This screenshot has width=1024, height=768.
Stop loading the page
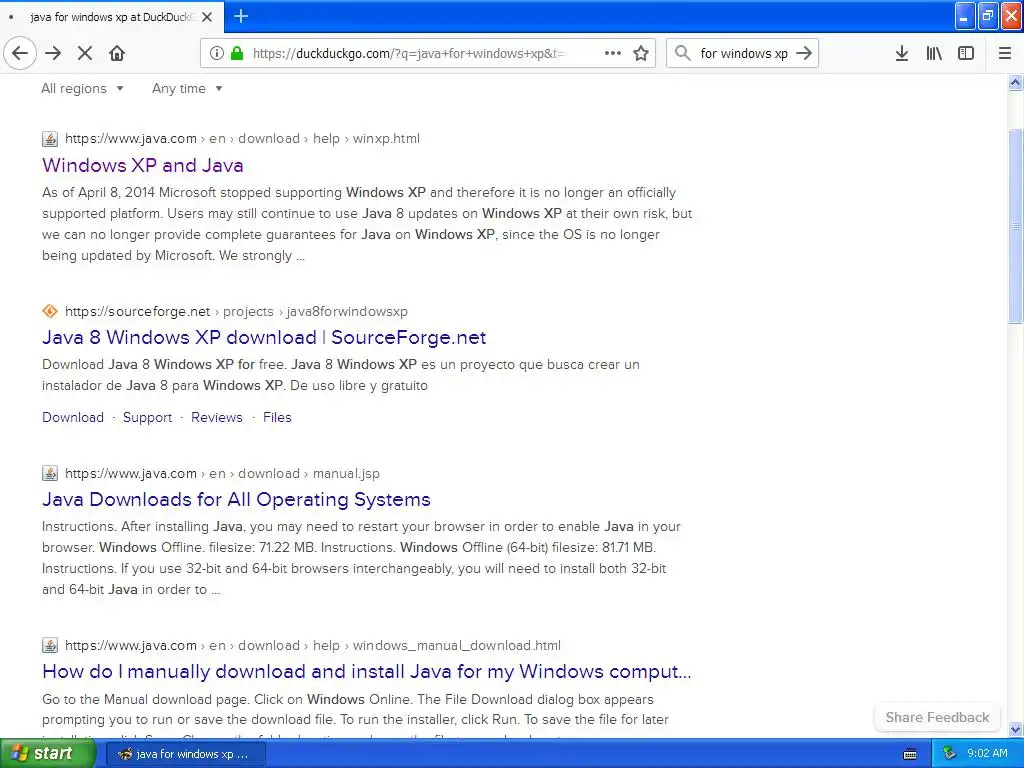pyautogui.click(x=85, y=53)
